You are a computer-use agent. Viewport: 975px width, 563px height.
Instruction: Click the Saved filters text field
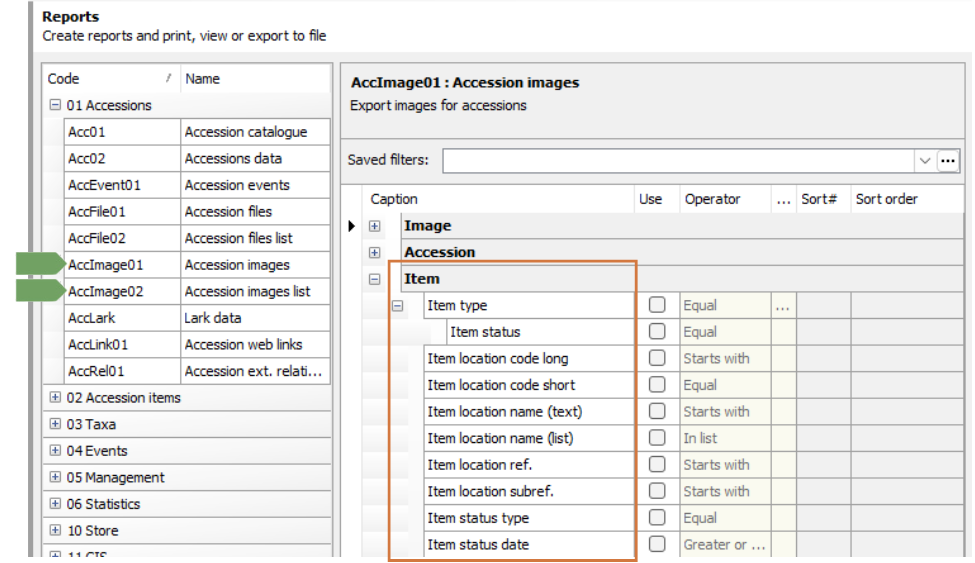(678, 161)
